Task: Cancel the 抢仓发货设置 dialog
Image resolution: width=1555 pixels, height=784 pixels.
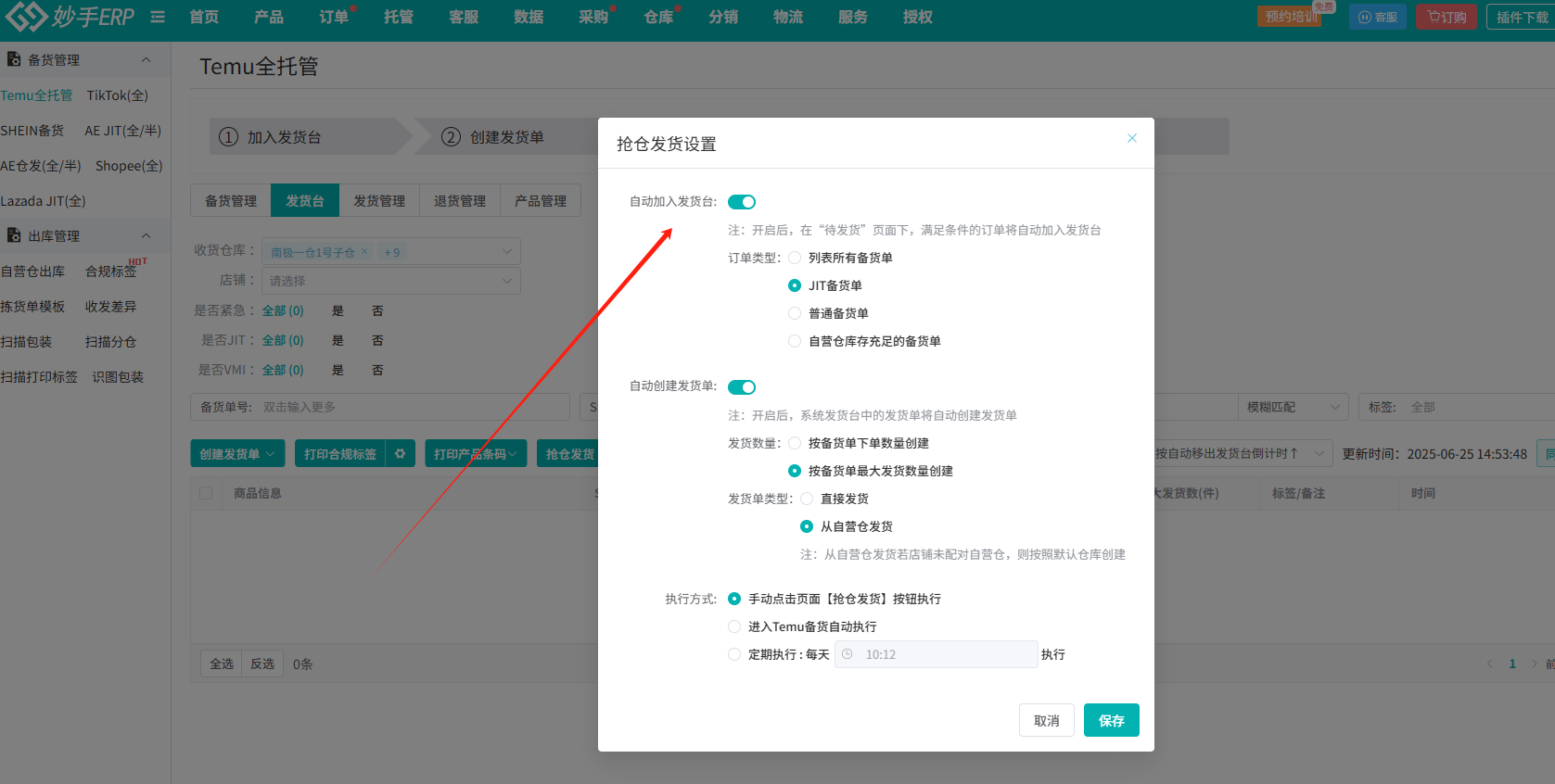Action: coord(1047,720)
